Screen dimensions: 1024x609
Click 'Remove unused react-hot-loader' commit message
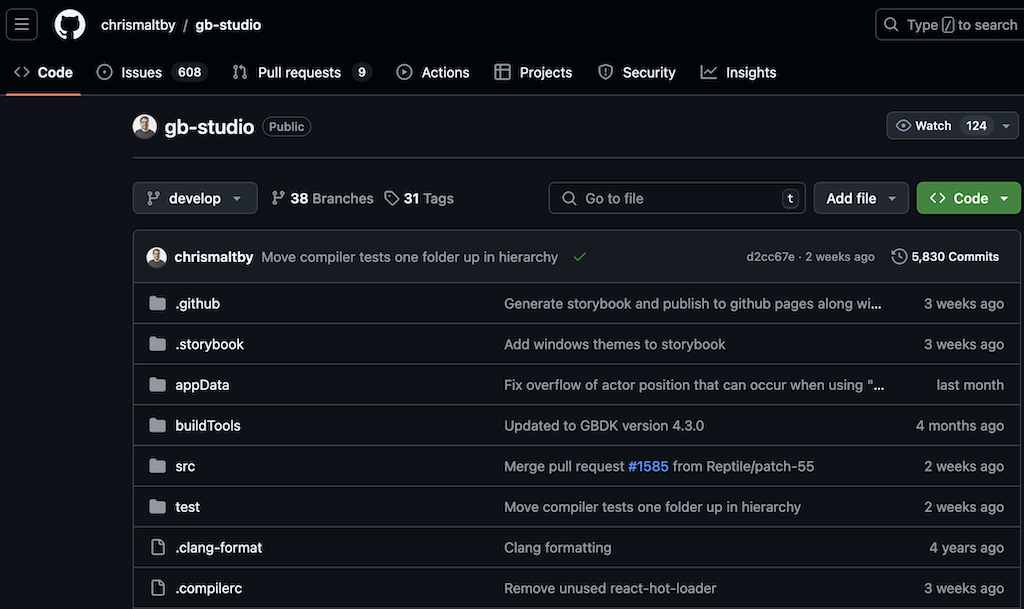[610, 588]
